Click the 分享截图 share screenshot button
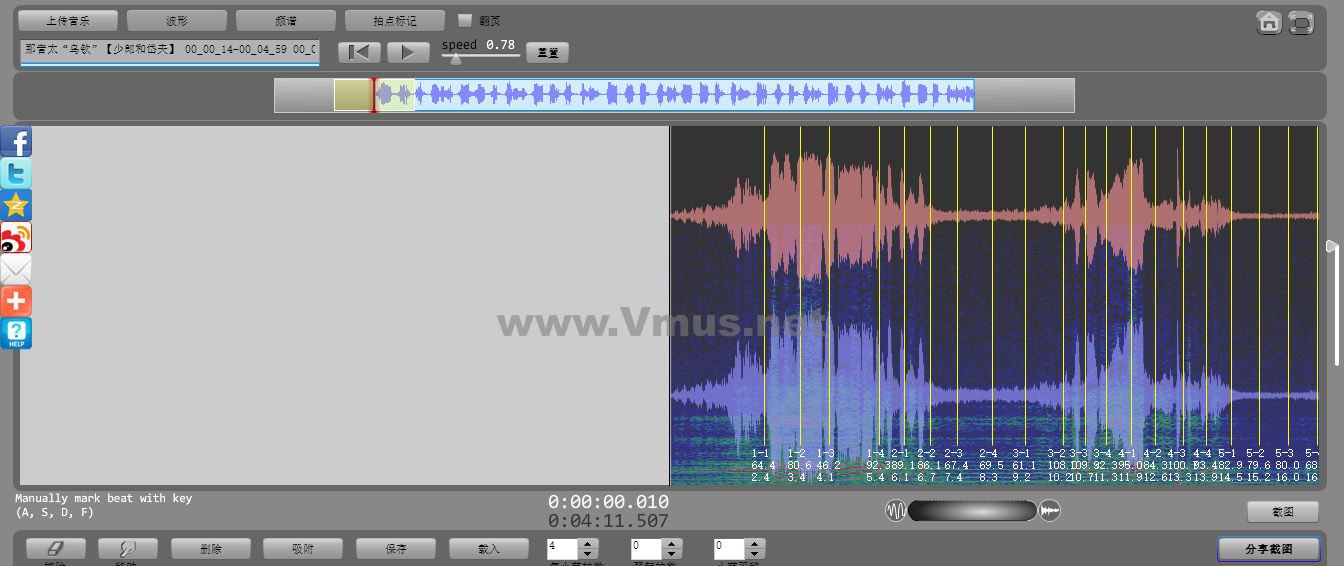This screenshot has height=566, width=1344. coord(1268,549)
